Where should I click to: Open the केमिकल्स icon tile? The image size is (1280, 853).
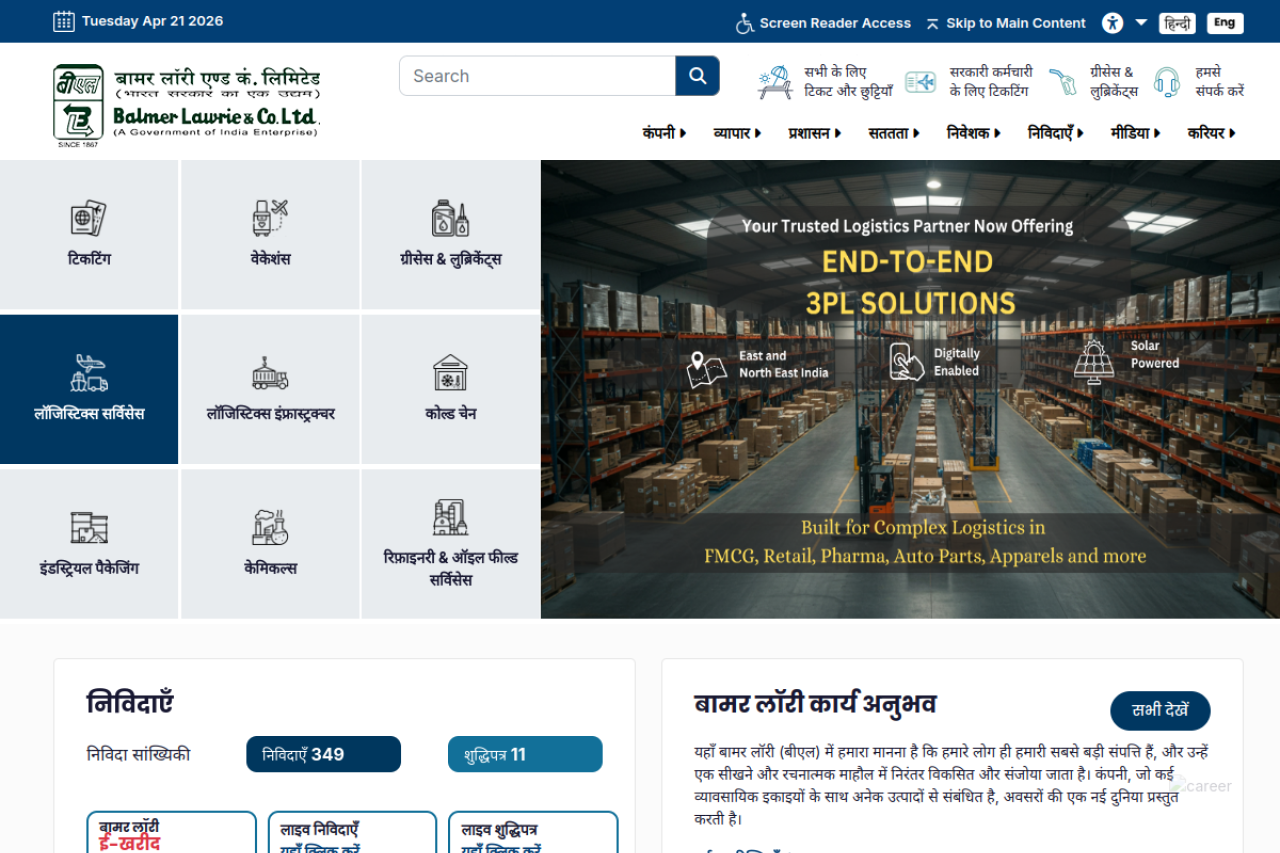(x=270, y=545)
